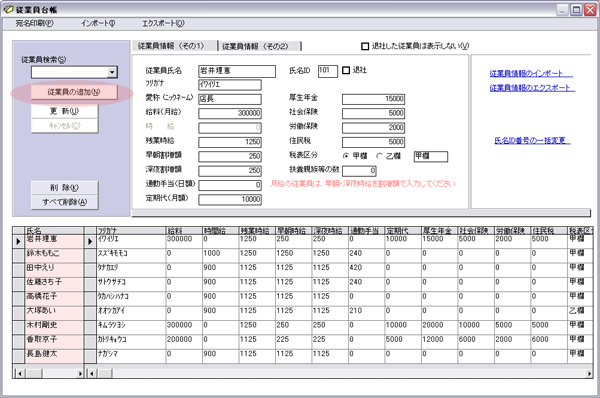600x398 pixels.
Task: Click the フリガナ input field
Action: (230, 85)
